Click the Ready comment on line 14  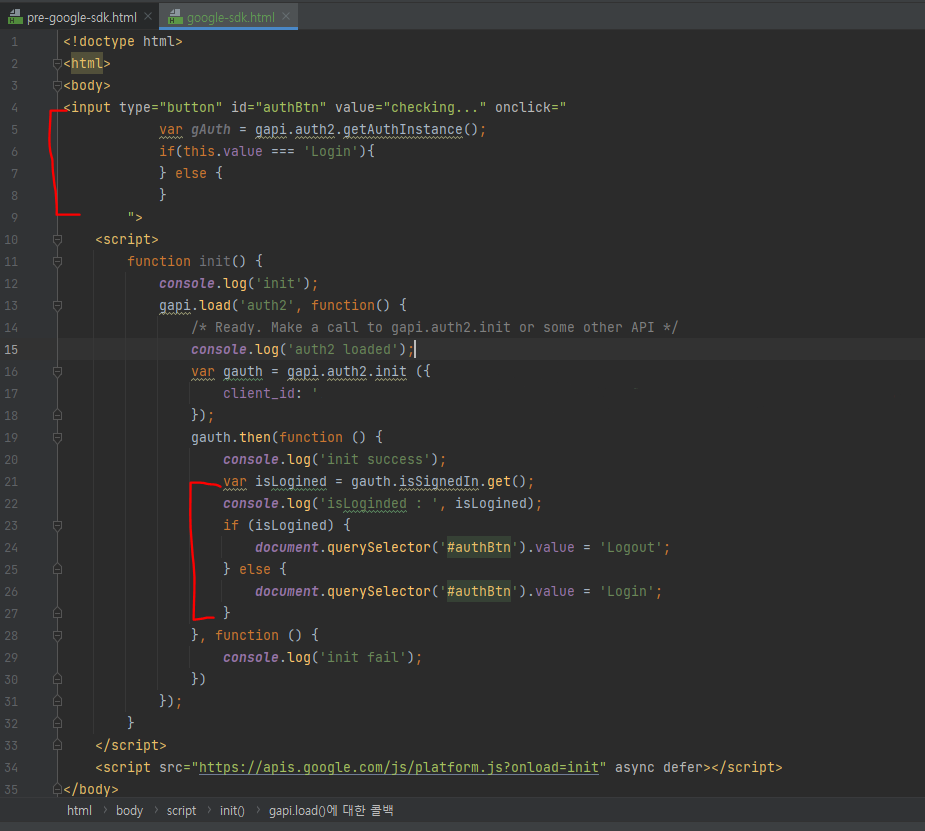(435, 327)
